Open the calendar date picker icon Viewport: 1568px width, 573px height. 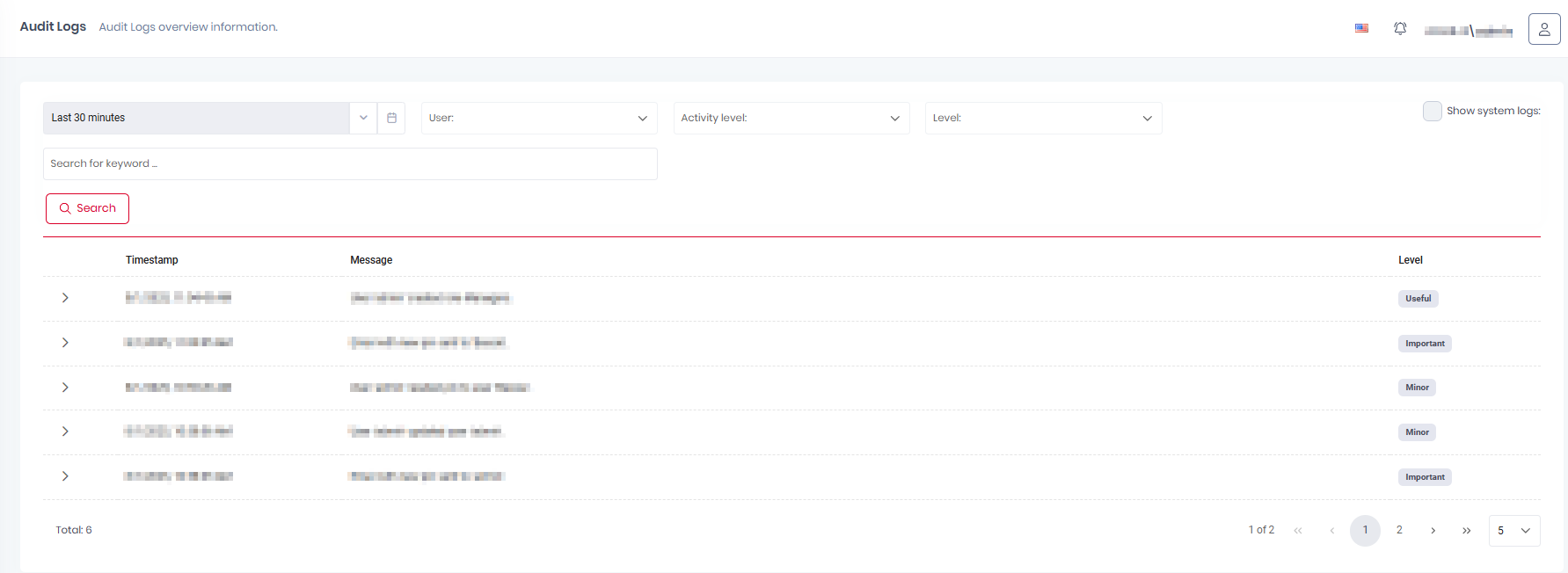391,118
